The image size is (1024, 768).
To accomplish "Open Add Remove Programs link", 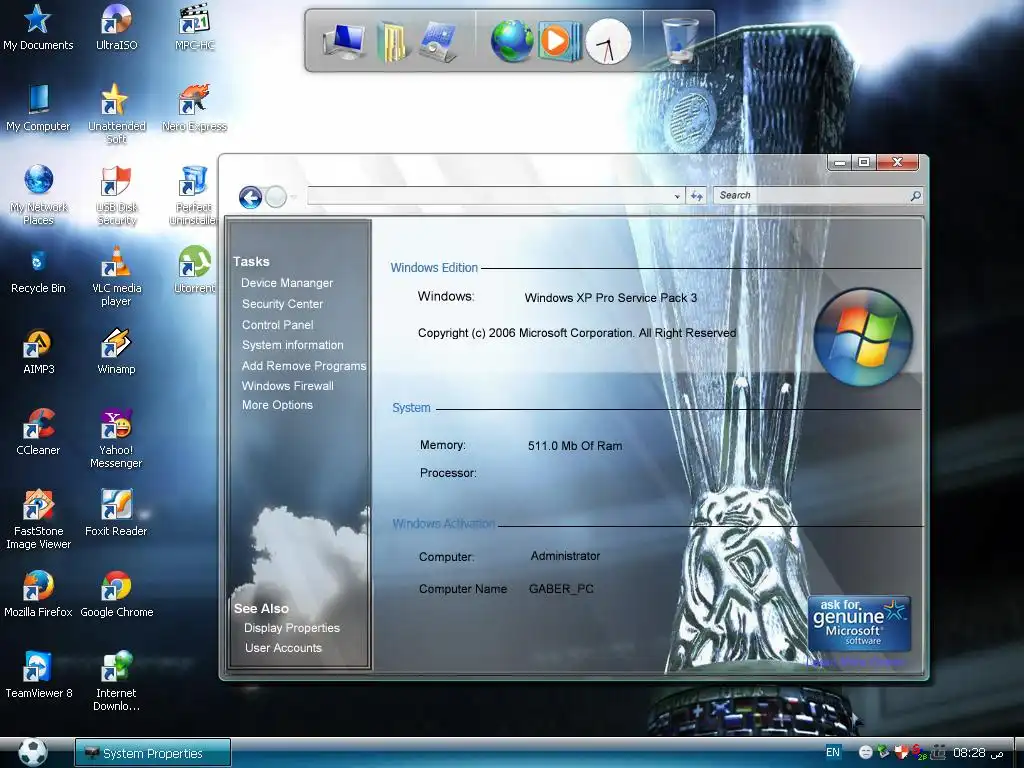I will pyautogui.click(x=304, y=366).
